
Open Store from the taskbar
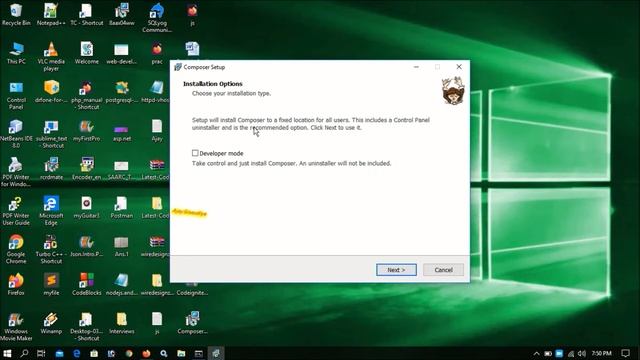[94, 353]
